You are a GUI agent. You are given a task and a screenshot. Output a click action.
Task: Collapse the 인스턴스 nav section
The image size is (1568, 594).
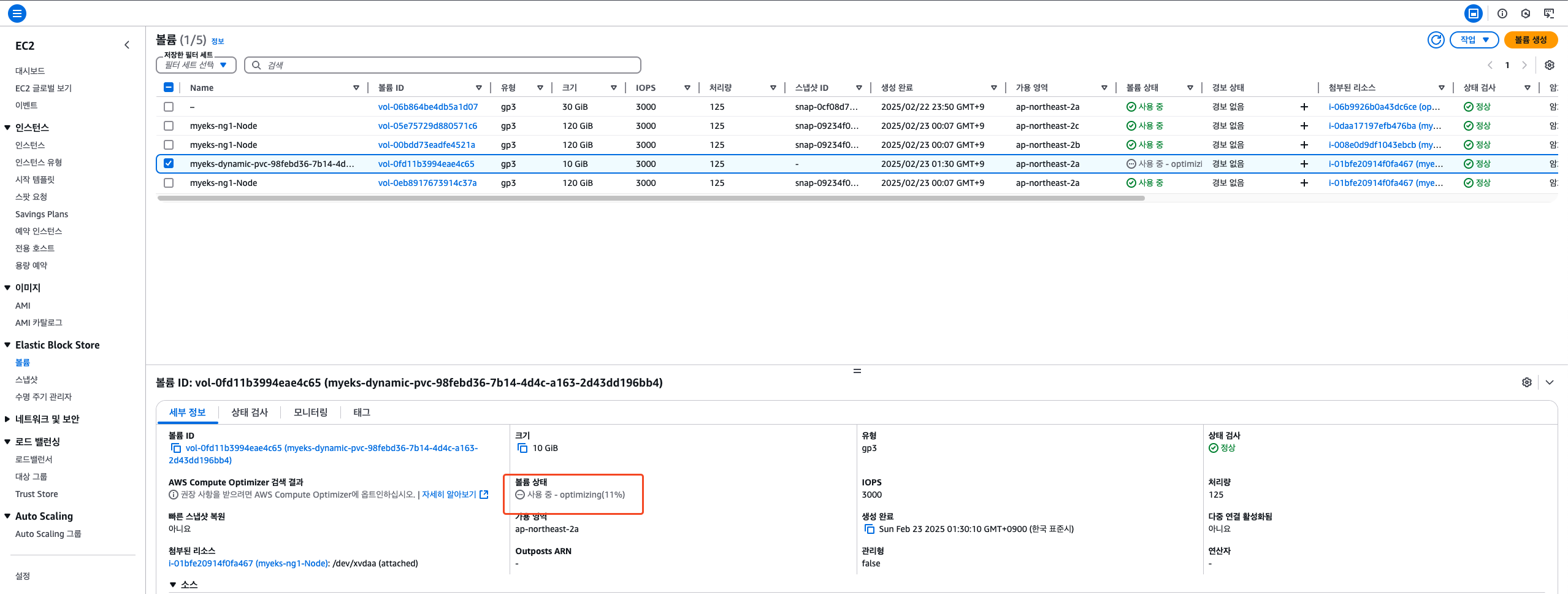[7, 128]
